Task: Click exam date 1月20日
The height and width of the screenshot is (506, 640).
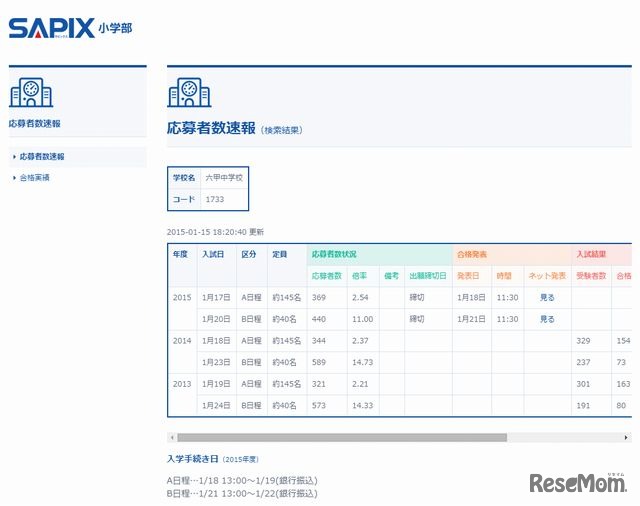Action: coord(216,319)
